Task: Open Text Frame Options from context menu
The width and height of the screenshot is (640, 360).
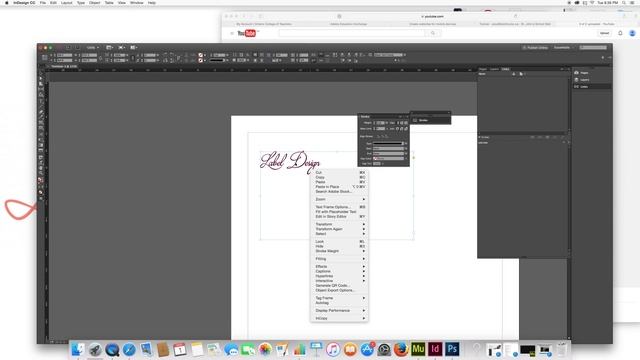Action: point(340,207)
